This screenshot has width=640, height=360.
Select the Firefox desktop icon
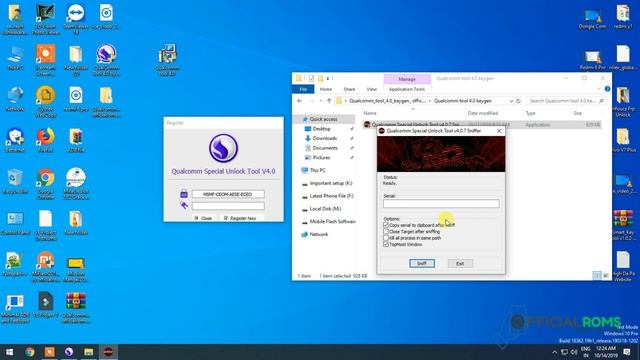click(45, 140)
